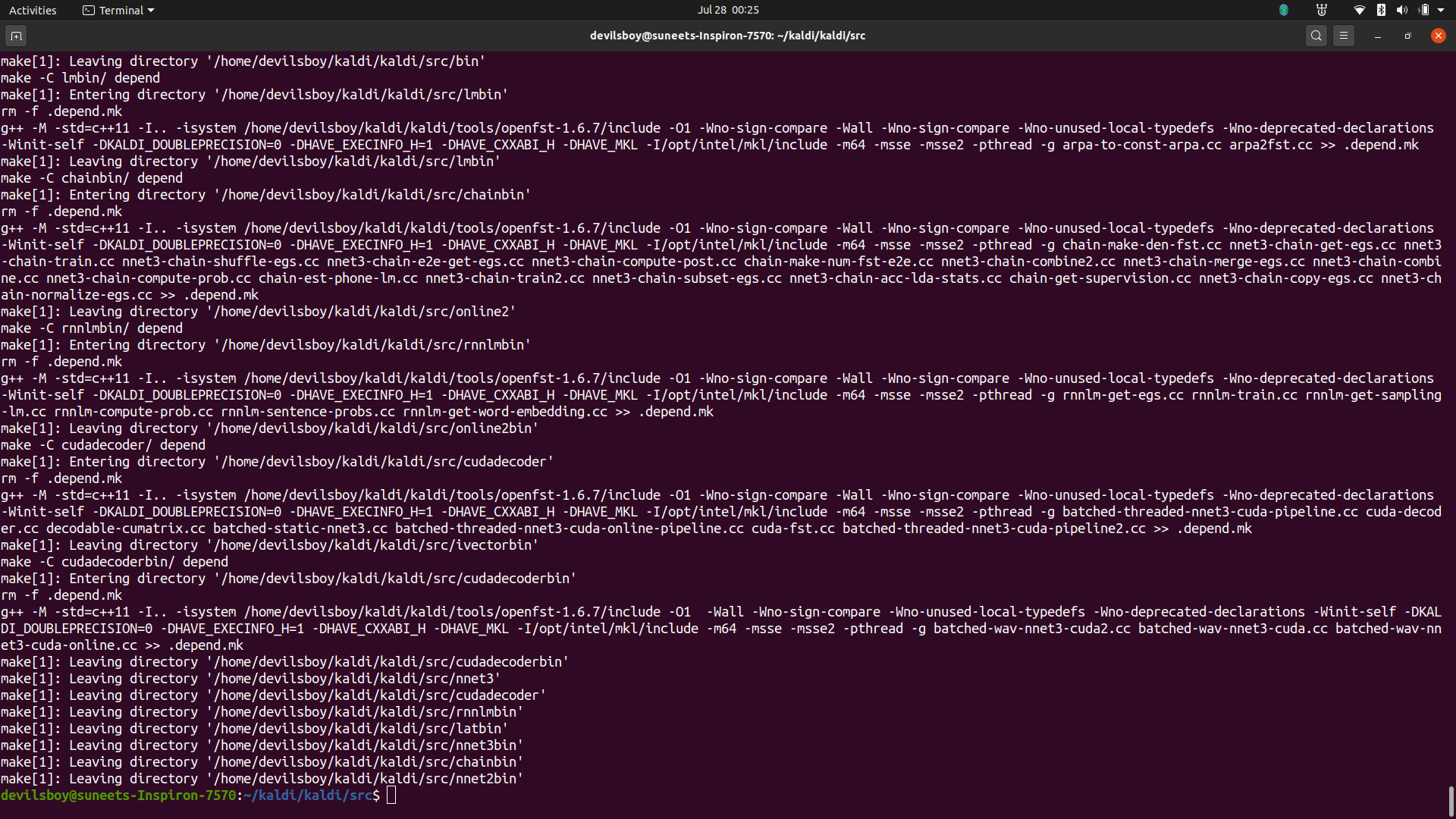
Task: Open the Terminal menu in the top bar
Action: 118,10
